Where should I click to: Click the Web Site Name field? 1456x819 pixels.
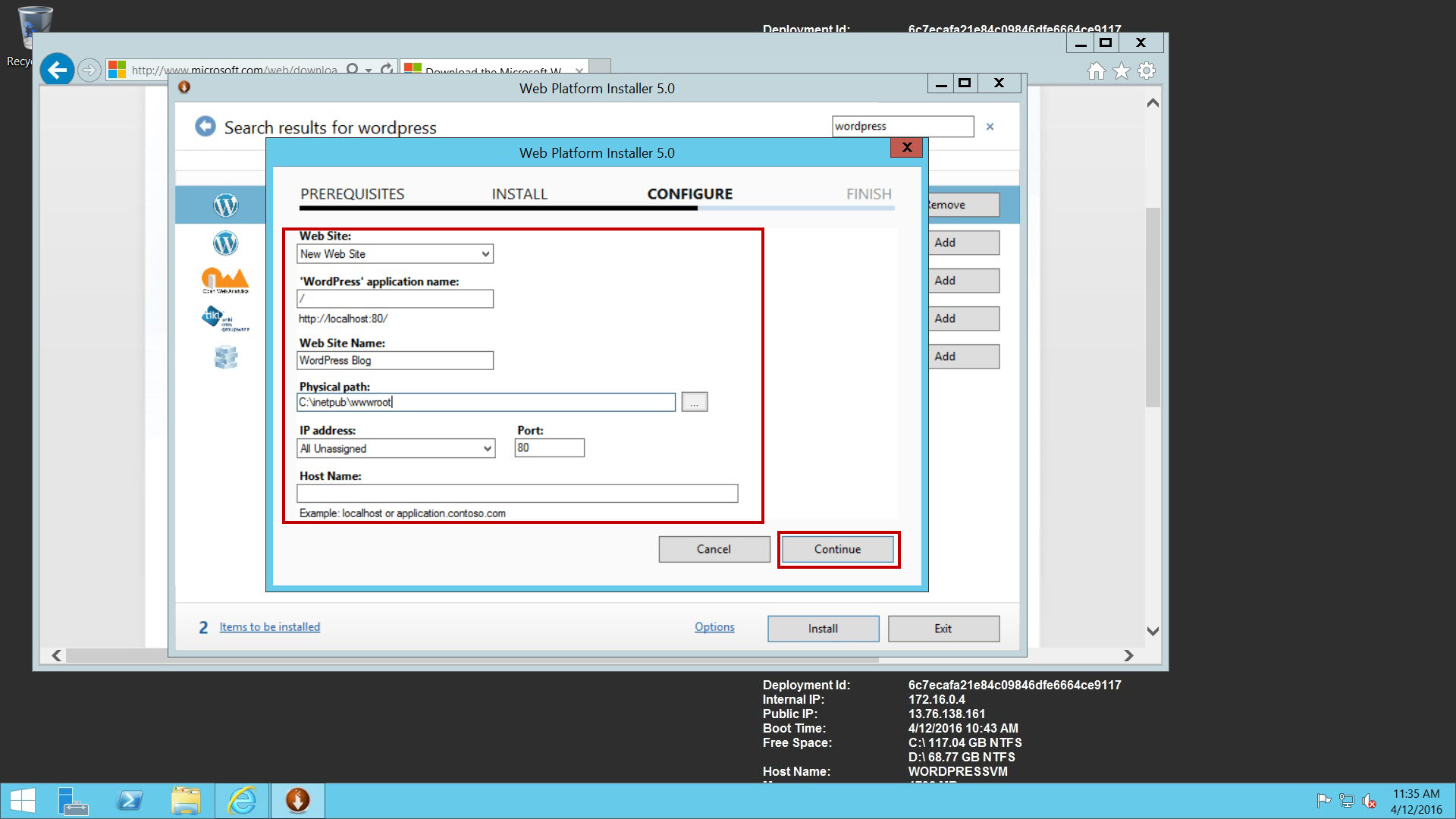click(395, 360)
